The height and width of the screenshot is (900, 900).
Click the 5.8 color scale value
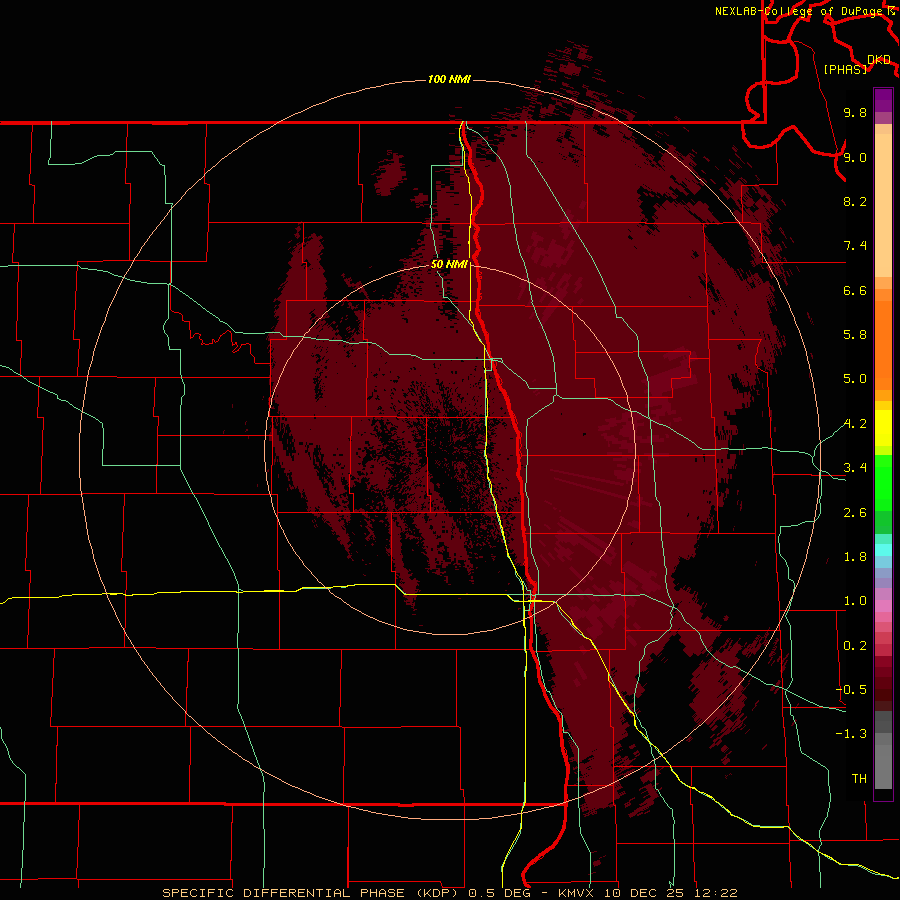click(855, 335)
